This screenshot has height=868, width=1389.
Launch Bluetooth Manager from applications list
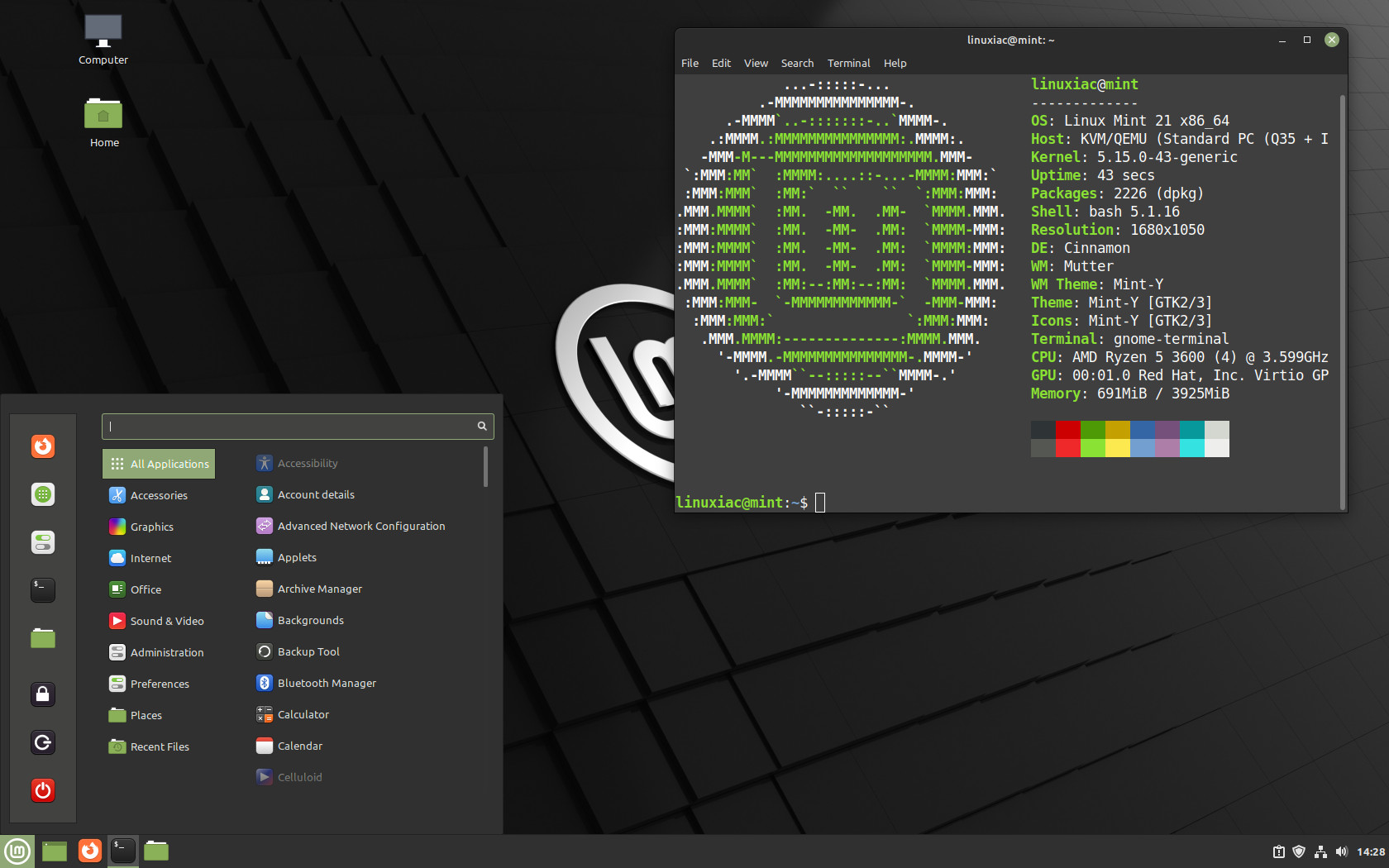[x=316, y=683]
